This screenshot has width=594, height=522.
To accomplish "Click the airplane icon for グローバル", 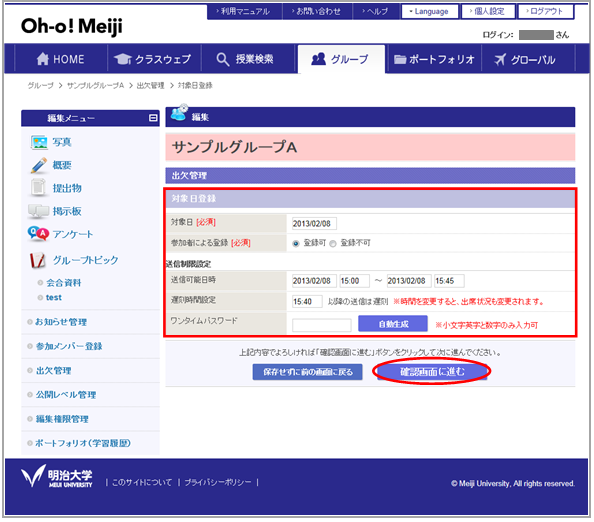I will [x=500, y=59].
